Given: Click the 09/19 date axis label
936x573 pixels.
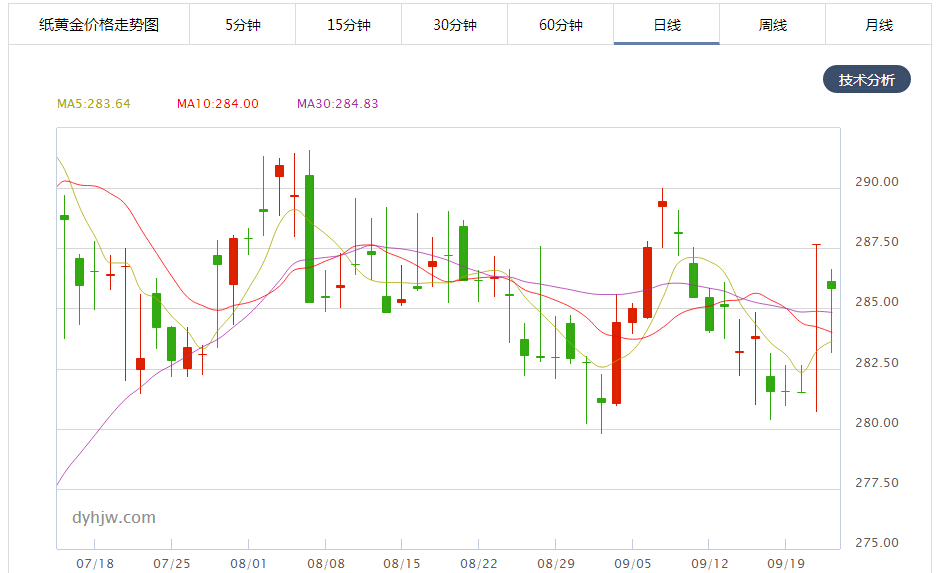Looking at the screenshot, I should point(786,563).
